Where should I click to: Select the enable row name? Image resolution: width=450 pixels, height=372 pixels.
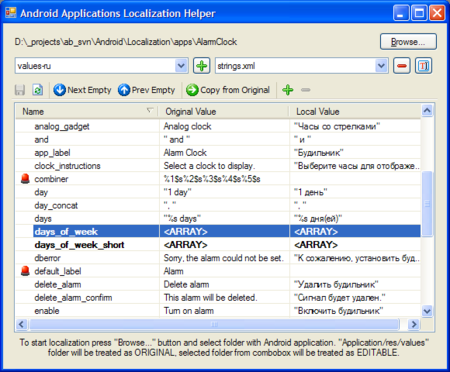(47, 311)
